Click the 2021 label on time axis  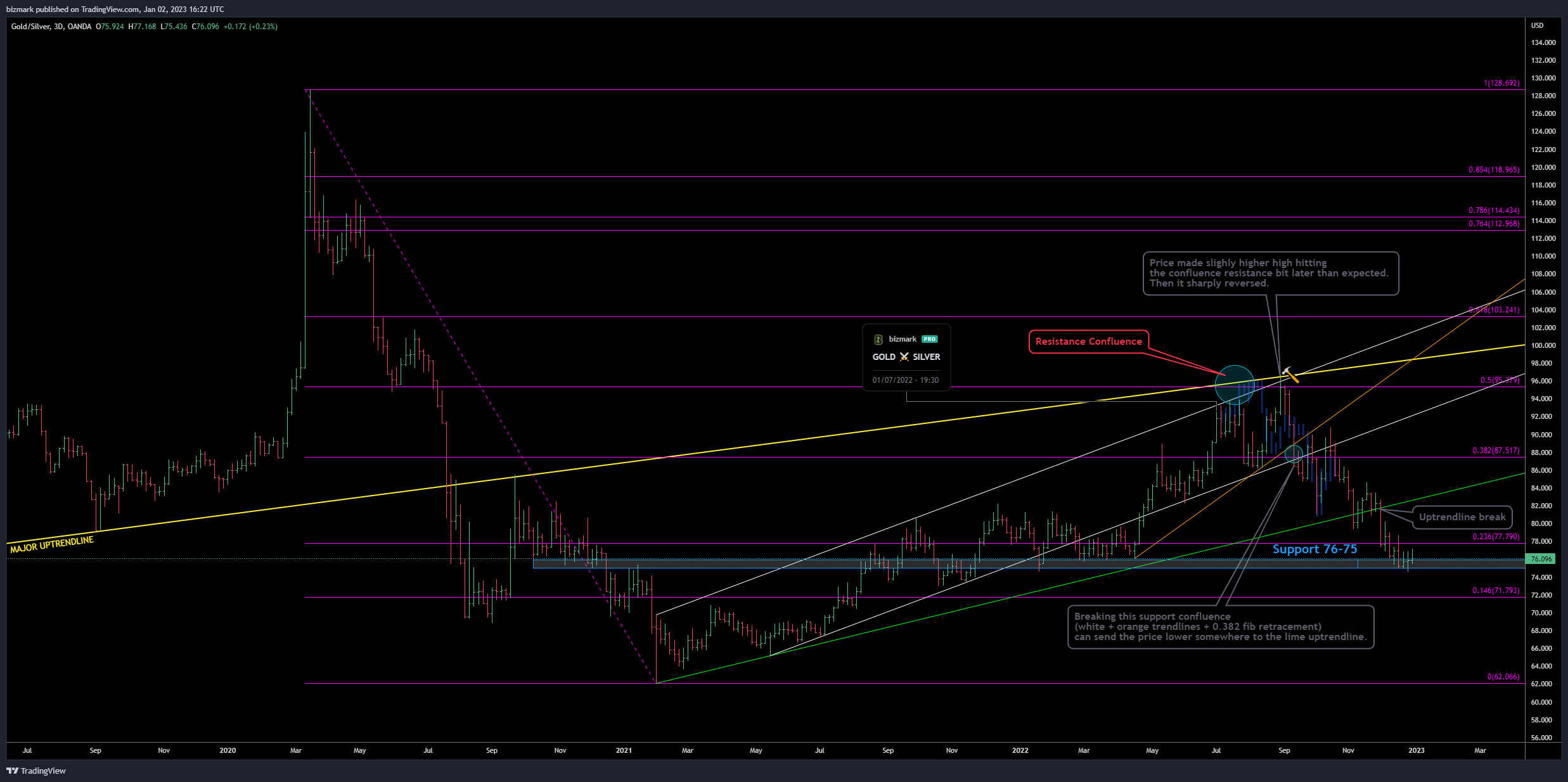(x=624, y=750)
